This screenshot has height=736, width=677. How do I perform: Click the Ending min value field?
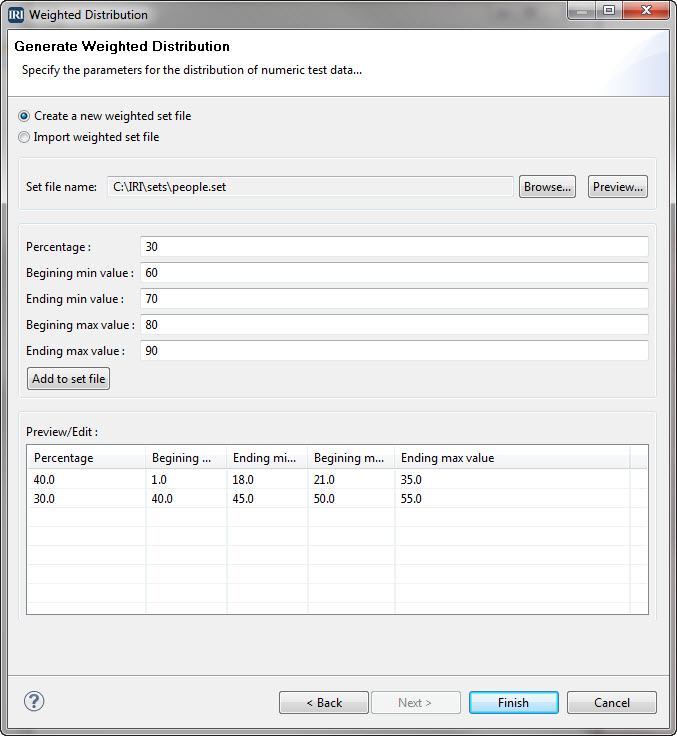[394, 299]
